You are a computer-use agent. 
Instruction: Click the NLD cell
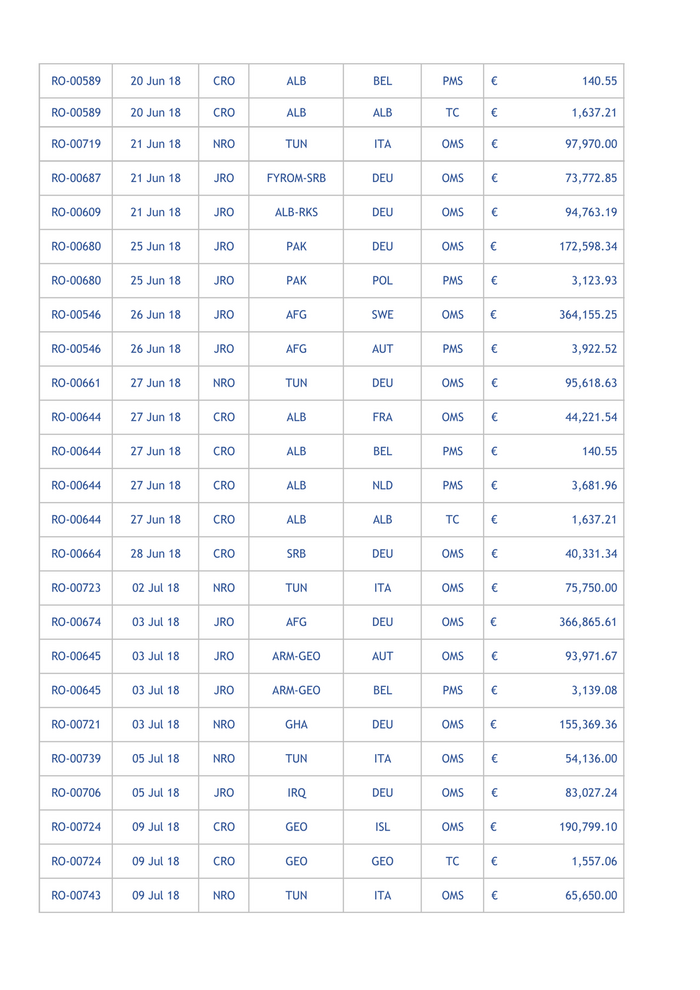coord(382,486)
